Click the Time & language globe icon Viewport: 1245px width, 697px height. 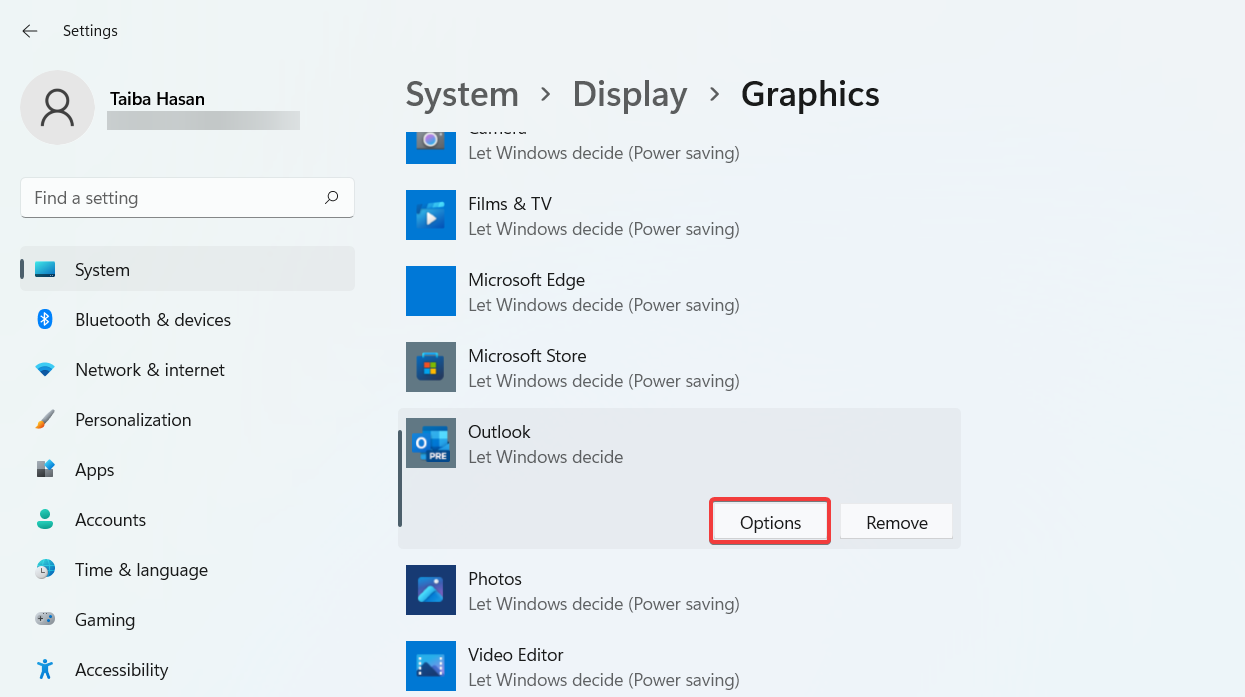45,570
